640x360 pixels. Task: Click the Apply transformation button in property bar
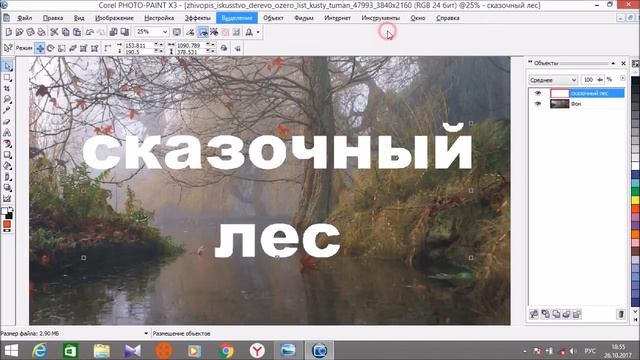pos(238,48)
